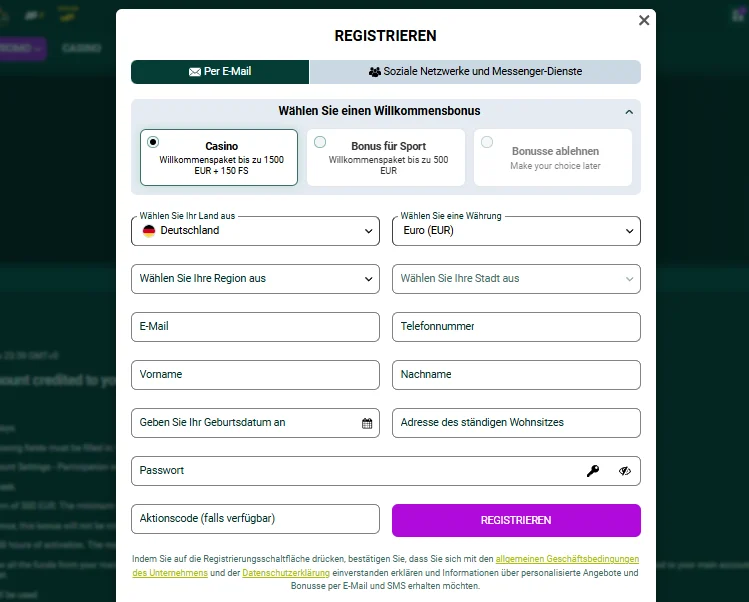Viewport: 749px width, 602px height.
Task: Focus the Aktionscode (falls verfügbar) field
Action: click(x=255, y=519)
